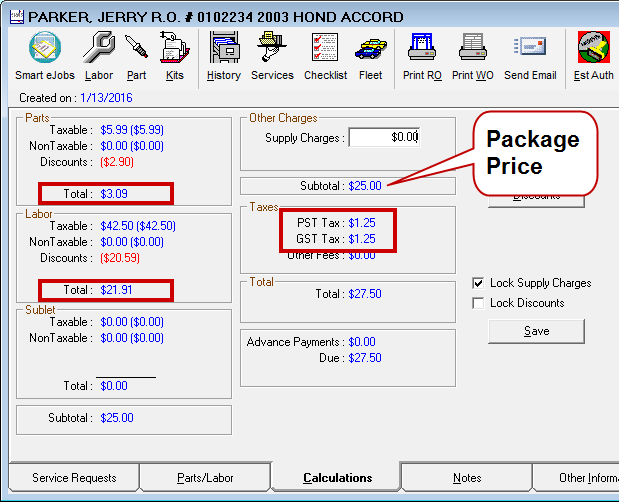Open the Kits toolbar icon
This screenshot has height=502, width=619.
coord(175,55)
